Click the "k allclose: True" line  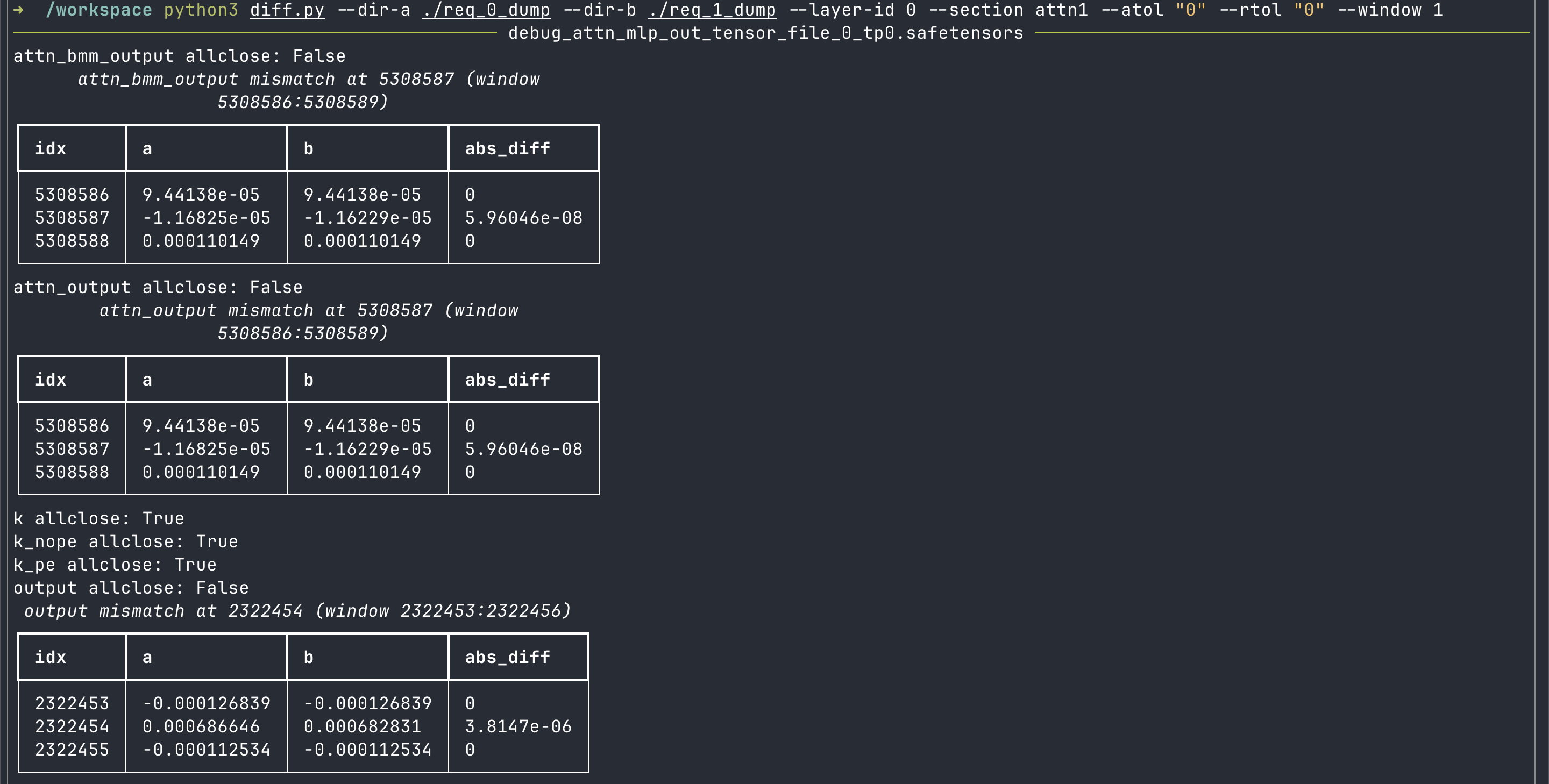98,518
